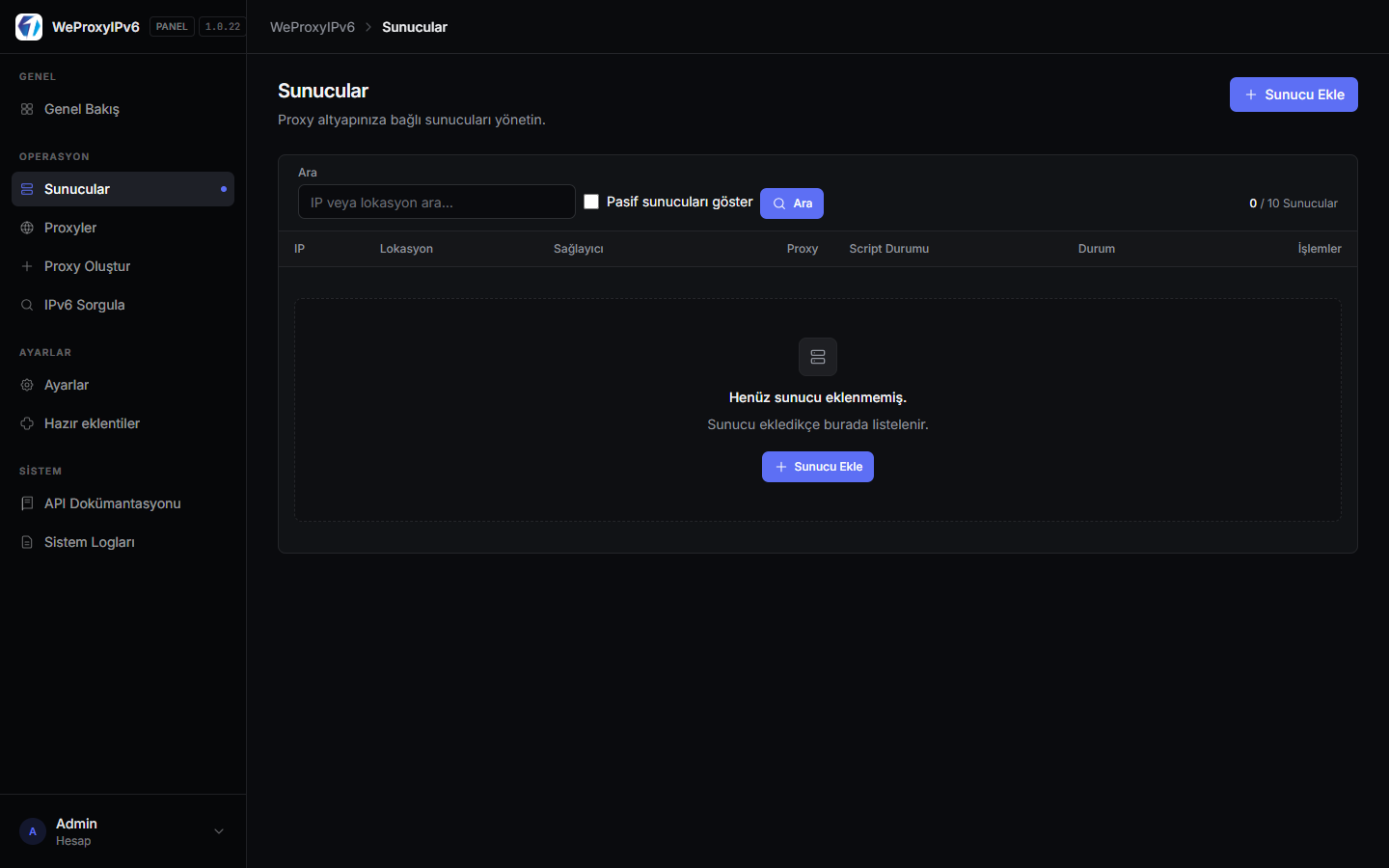Click the IPv6 Sorgula magnifier icon

[27, 305]
